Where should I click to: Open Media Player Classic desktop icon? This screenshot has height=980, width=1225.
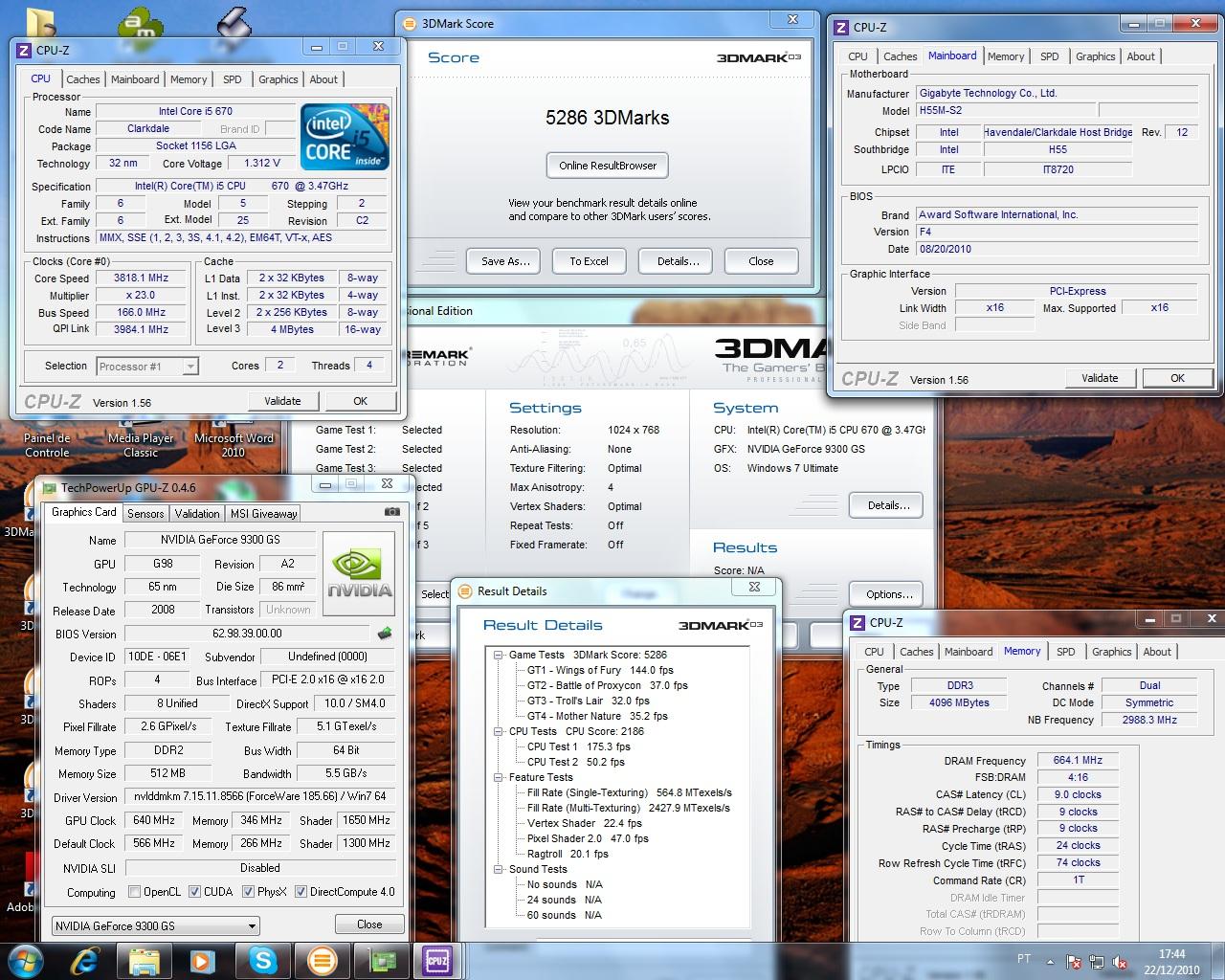point(140,445)
